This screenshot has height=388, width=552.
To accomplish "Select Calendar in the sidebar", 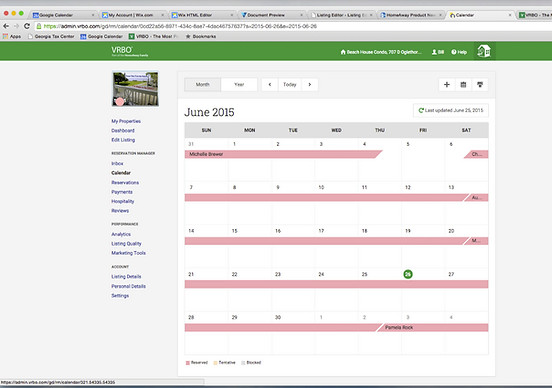I will point(121,173).
